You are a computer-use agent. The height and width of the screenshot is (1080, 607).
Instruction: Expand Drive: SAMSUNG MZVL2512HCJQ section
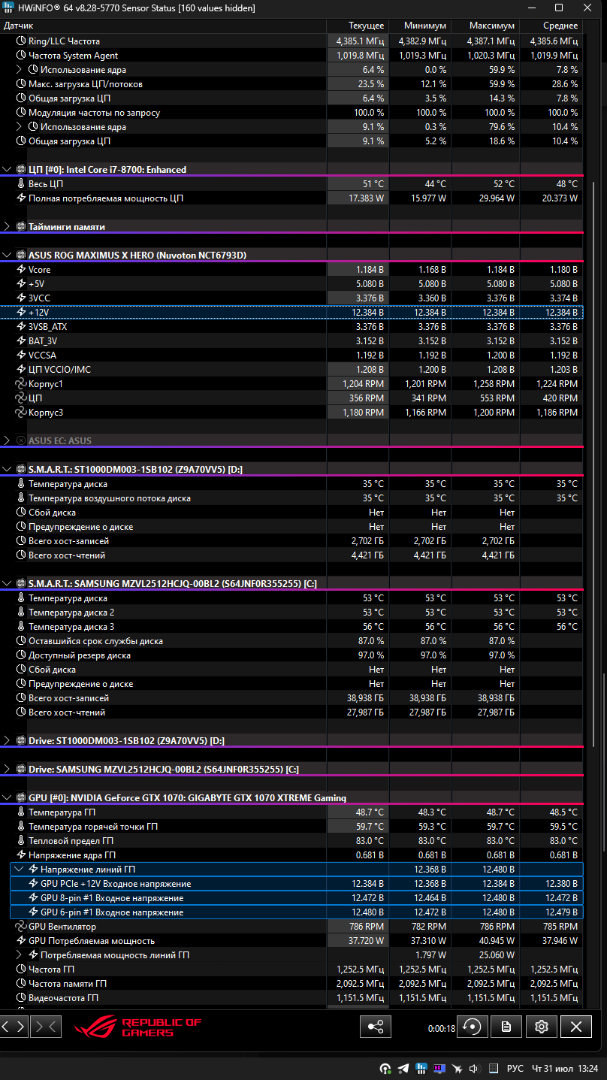click(6, 769)
